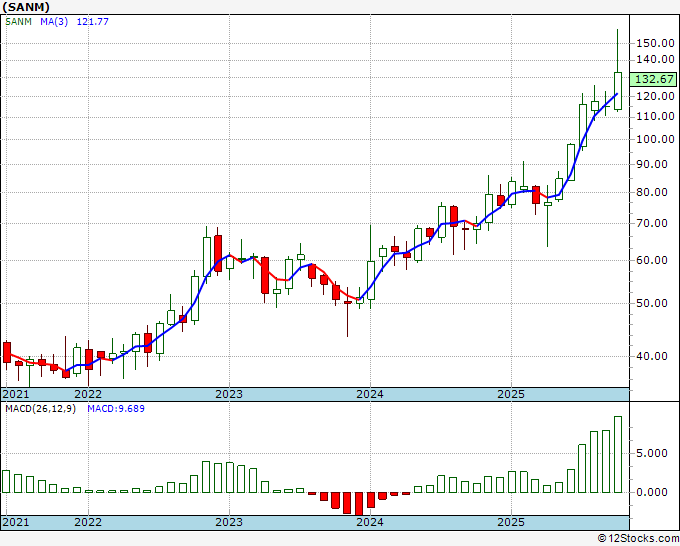Click the tallest rightmost MACD histogram bar

coord(618,454)
